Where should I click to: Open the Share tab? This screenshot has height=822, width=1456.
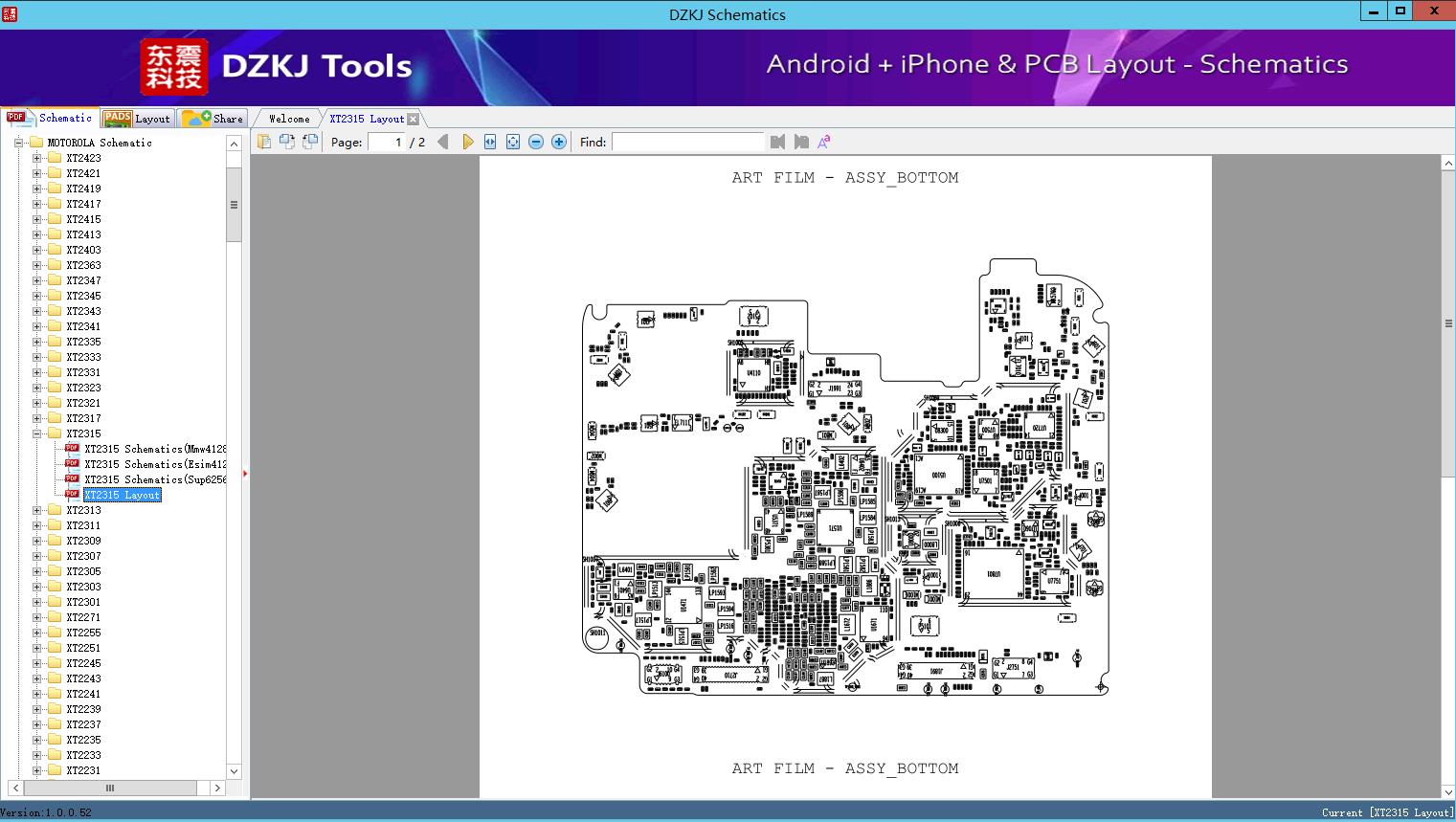(213, 119)
